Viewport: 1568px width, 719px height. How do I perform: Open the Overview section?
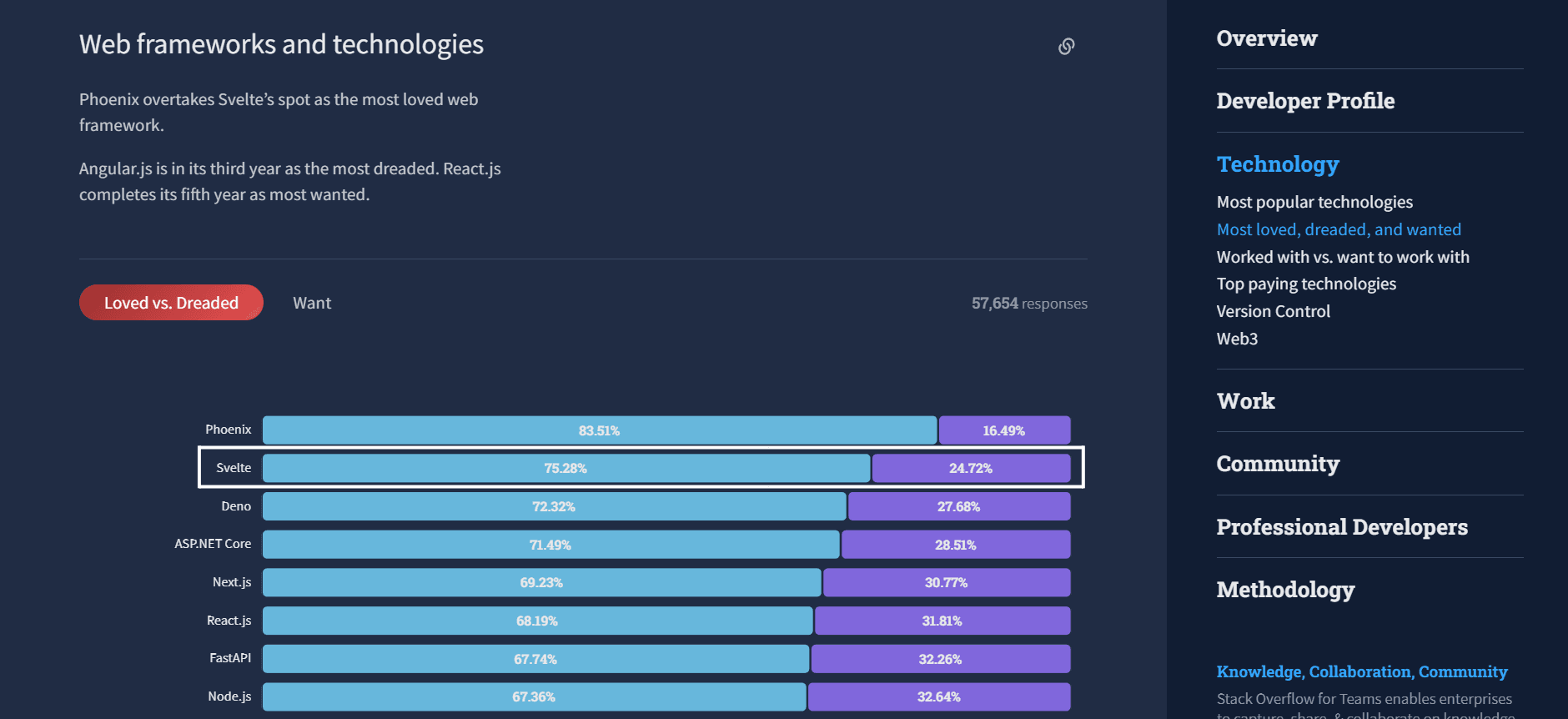click(x=1266, y=38)
